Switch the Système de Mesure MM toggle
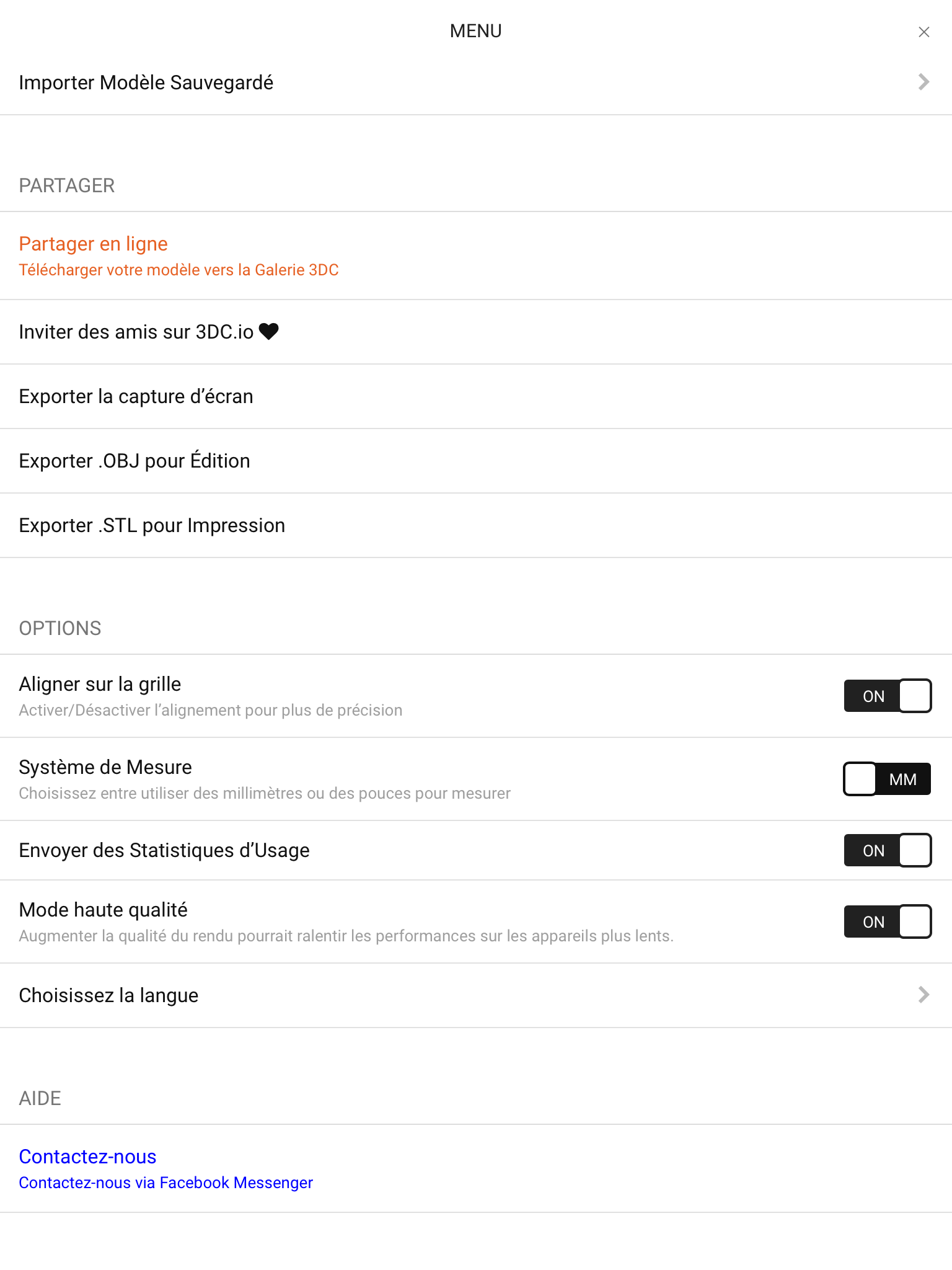 [x=888, y=779]
